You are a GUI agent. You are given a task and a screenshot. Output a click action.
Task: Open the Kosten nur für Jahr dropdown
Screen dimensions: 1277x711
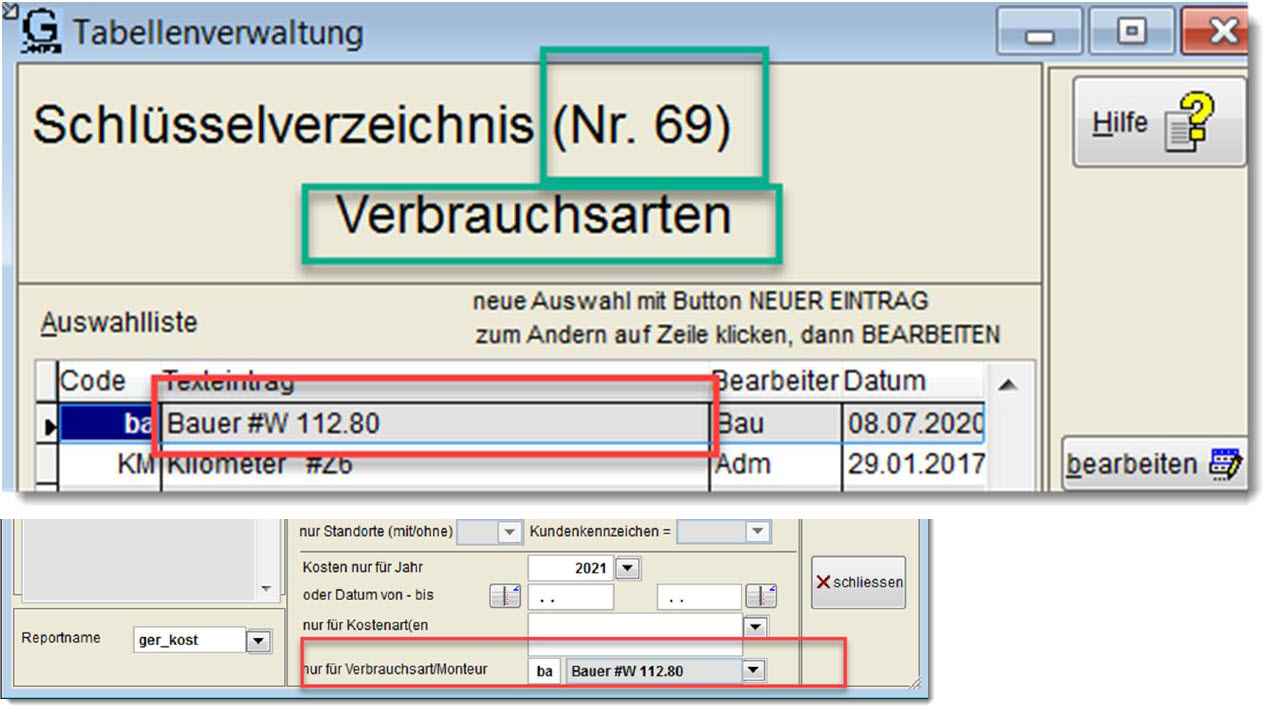pyautogui.click(x=627, y=568)
